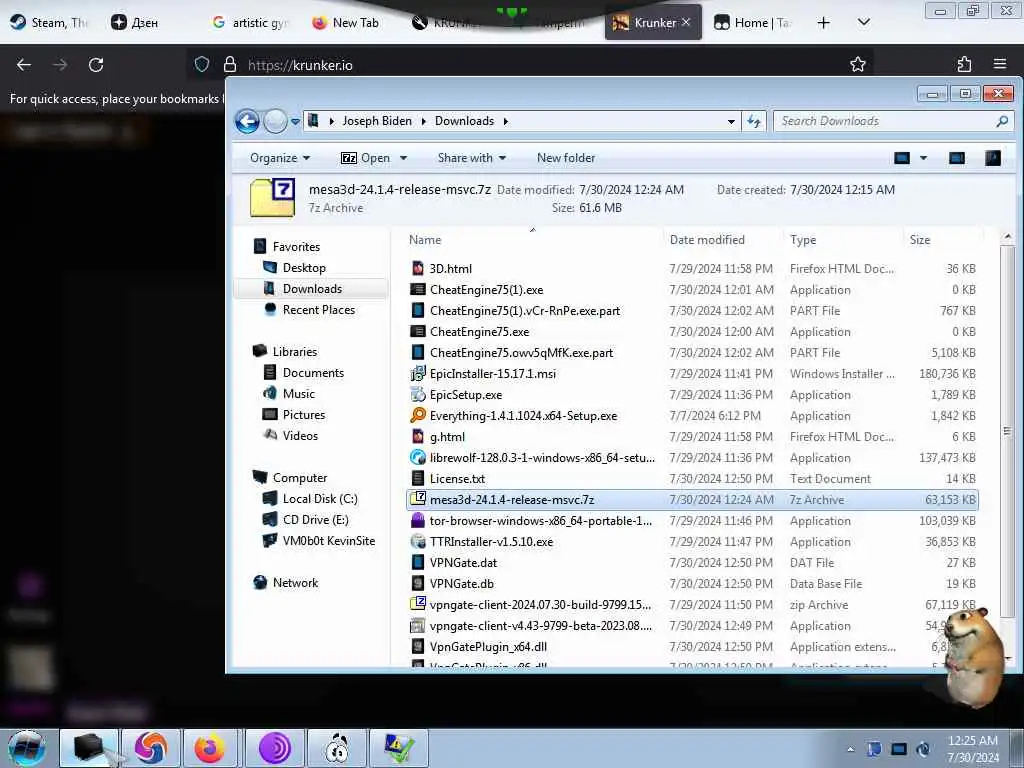1024x768 pixels.
Task: Reload the Krunker page in Firefox
Action: (96, 65)
